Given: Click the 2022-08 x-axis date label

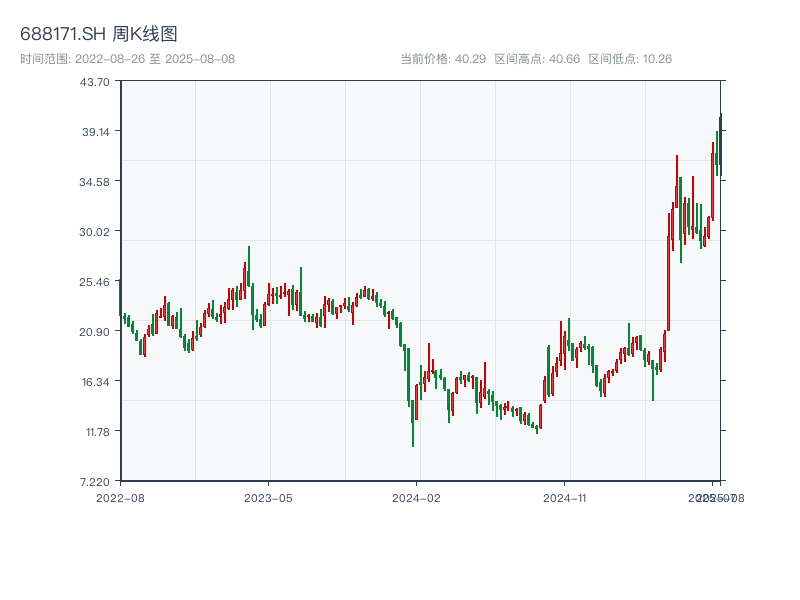Looking at the screenshot, I should point(120,497).
